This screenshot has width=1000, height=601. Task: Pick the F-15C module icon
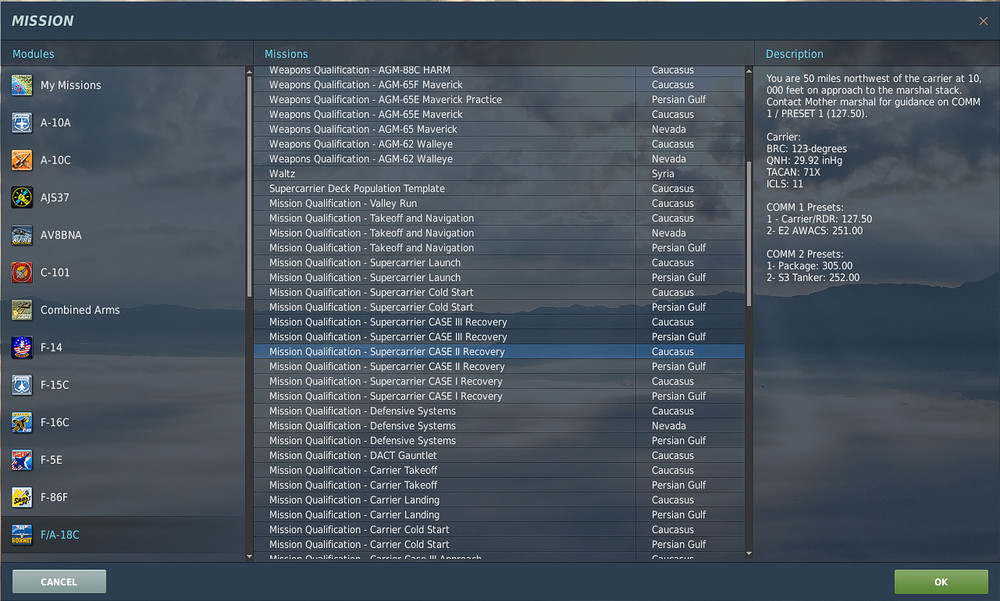pos(22,385)
